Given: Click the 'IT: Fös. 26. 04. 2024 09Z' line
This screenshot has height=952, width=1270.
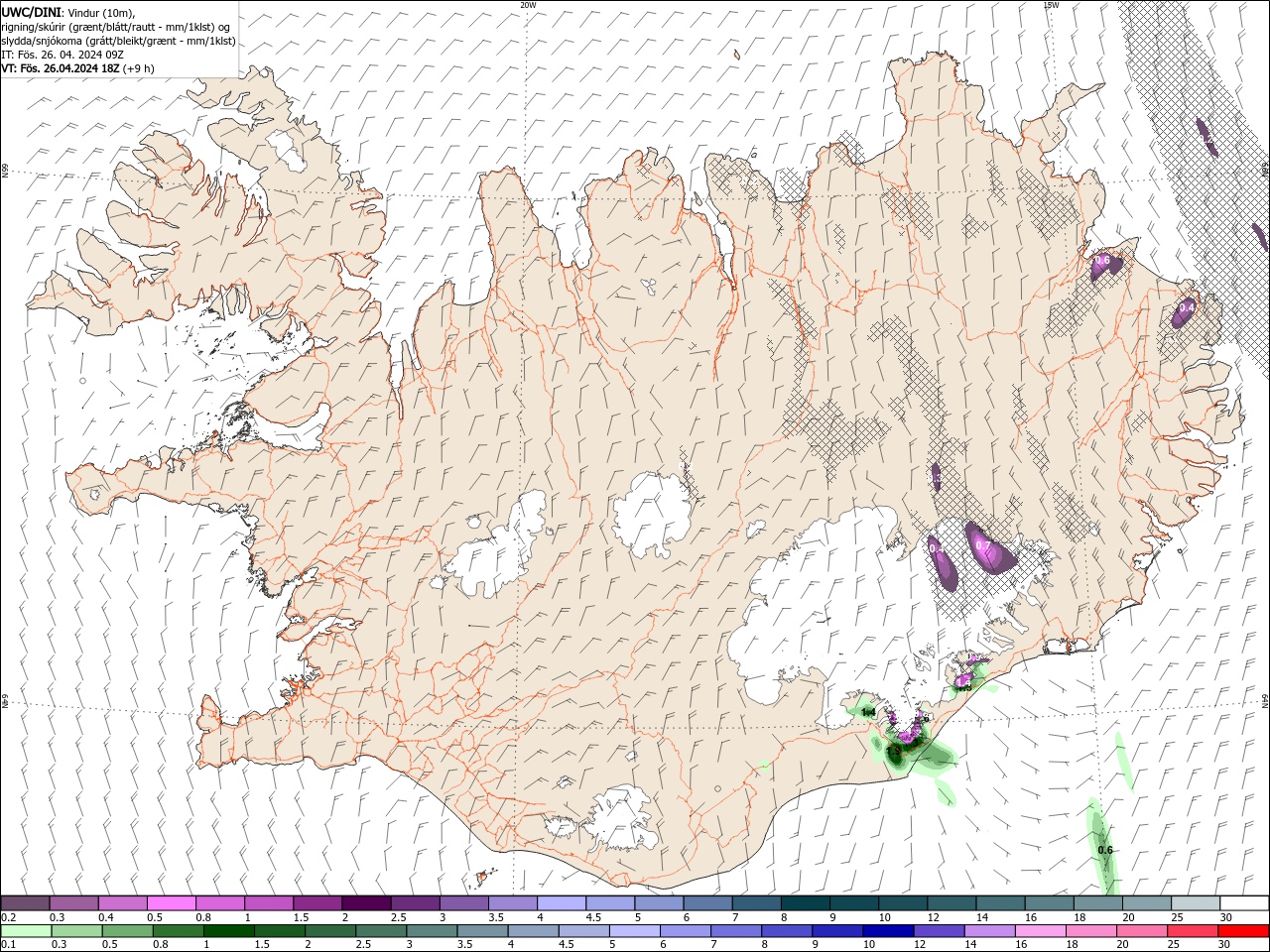Looking at the screenshot, I should [62, 55].
